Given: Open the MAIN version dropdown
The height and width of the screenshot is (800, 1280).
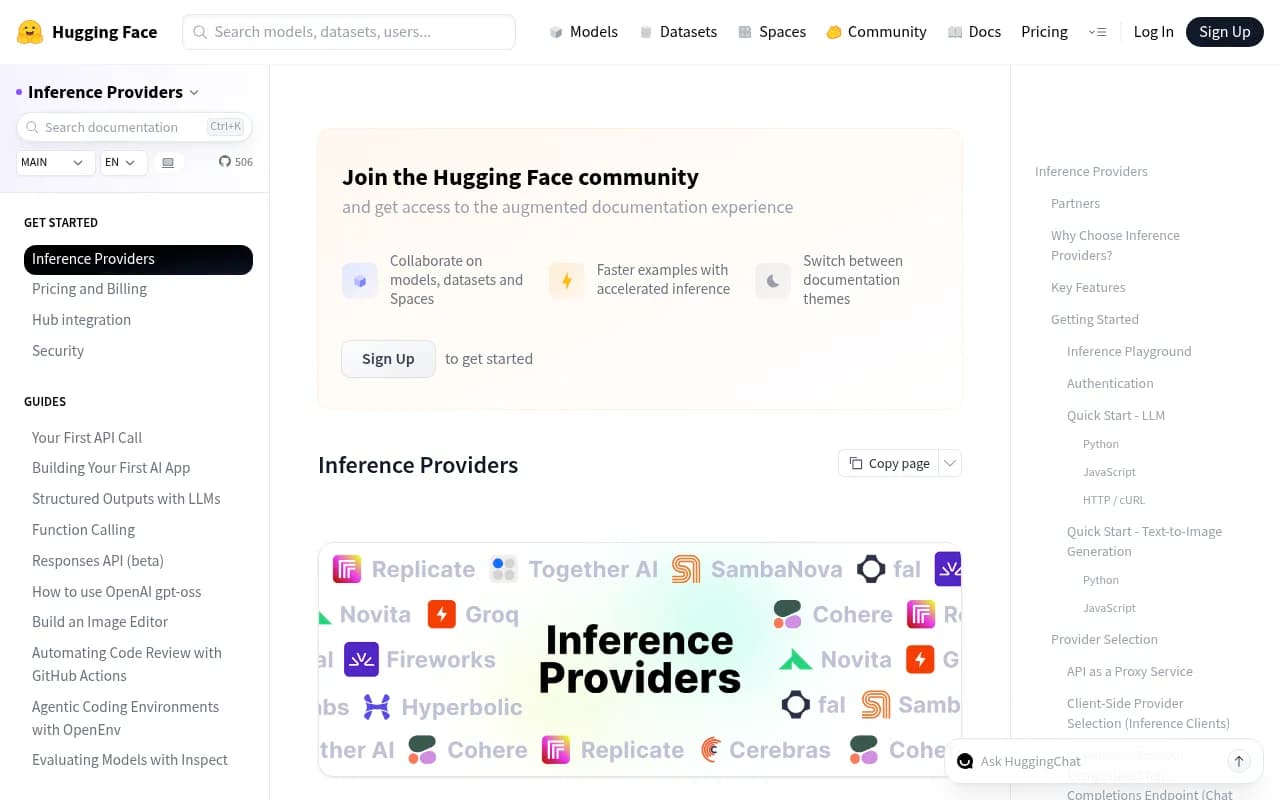Looking at the screenshot, I should (55, 162).
